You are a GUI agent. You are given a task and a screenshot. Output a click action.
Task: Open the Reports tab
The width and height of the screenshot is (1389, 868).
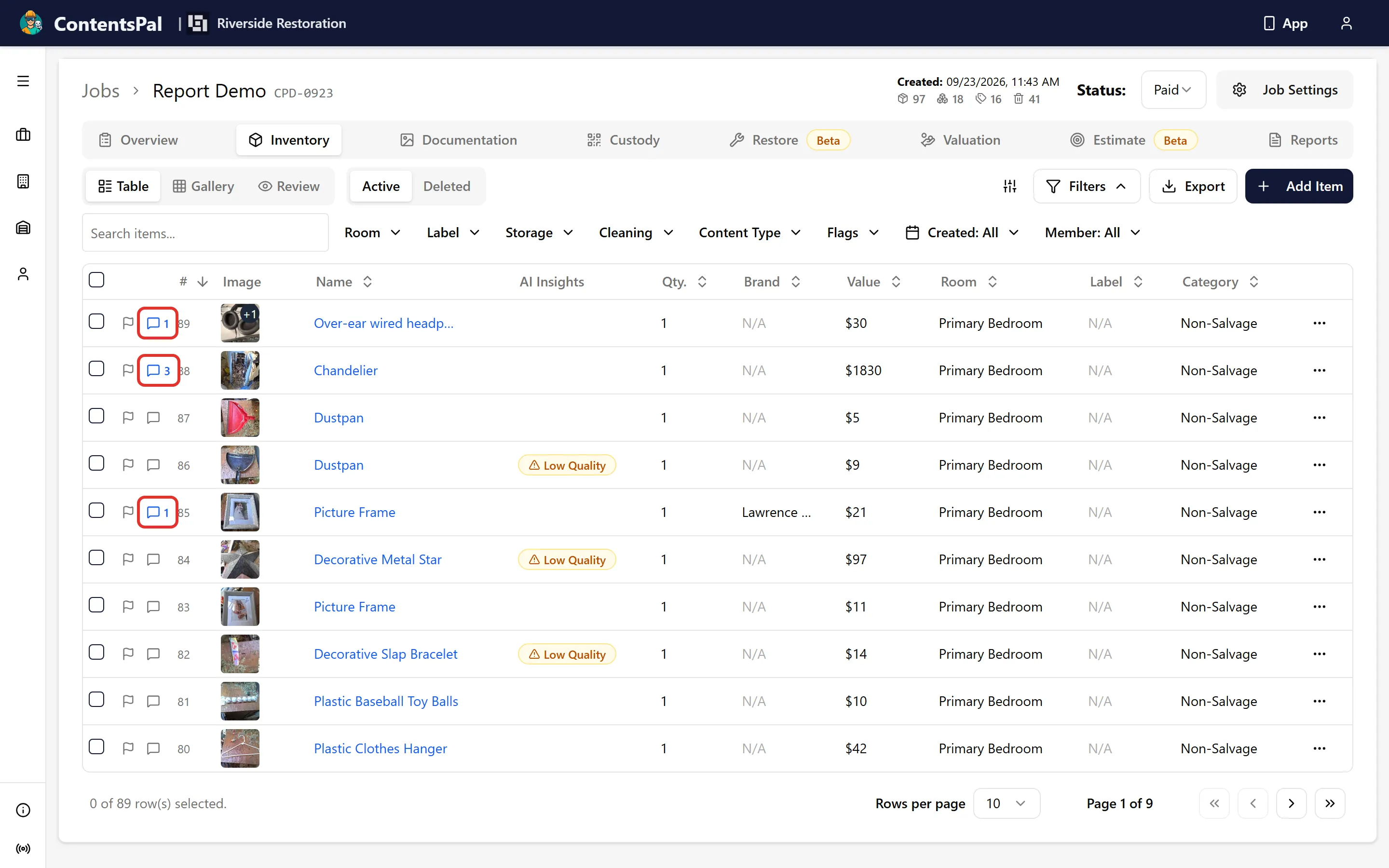click(1303, 140)
